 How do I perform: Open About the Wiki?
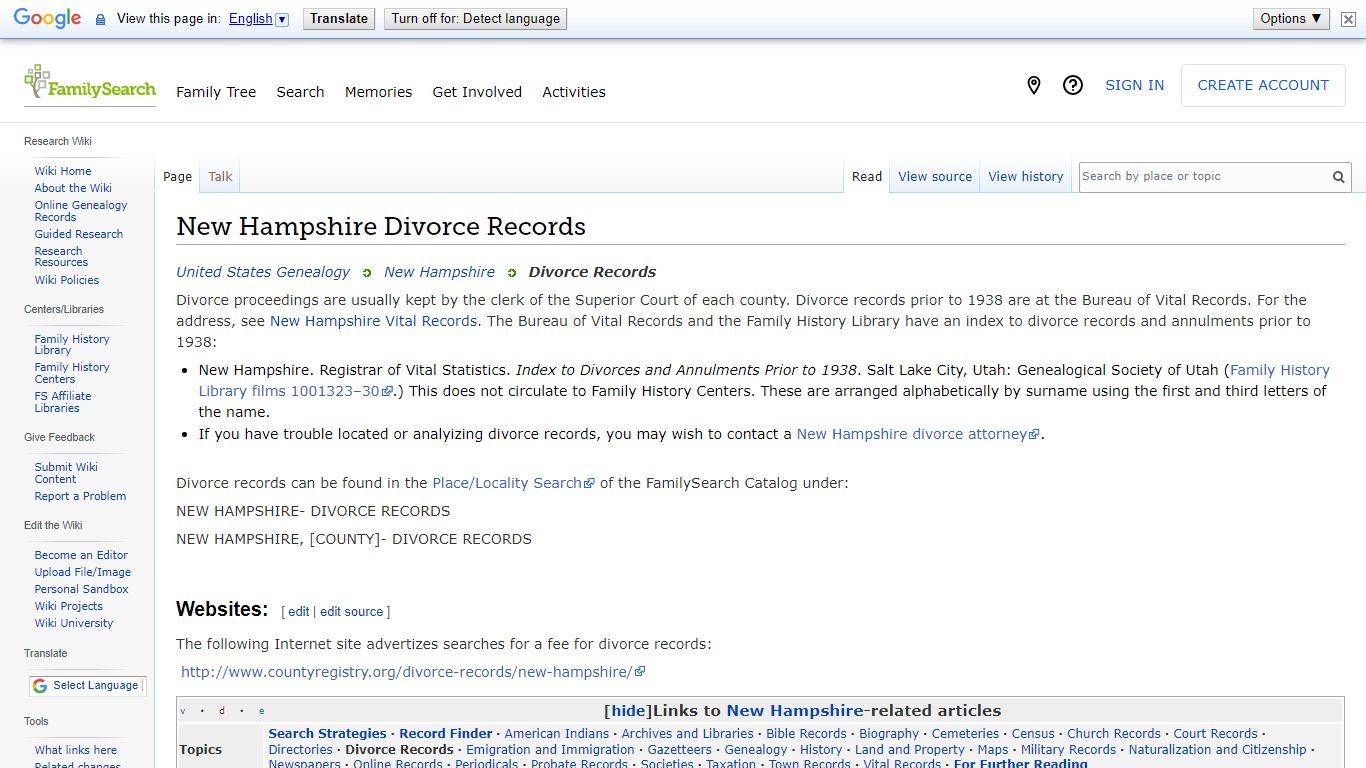coord(73,188)
